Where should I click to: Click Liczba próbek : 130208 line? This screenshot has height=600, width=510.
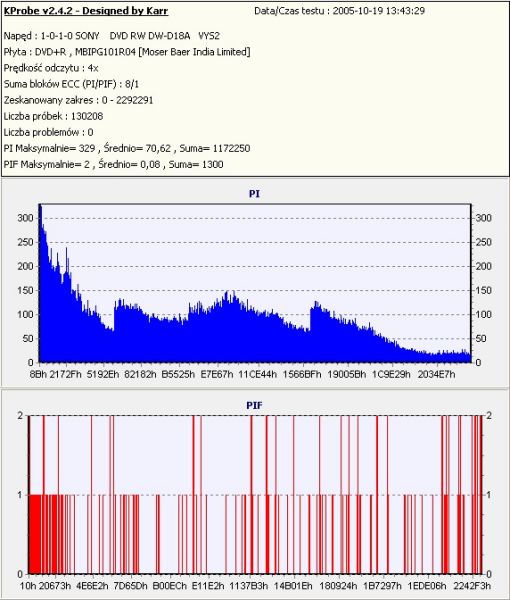[53, 116]
